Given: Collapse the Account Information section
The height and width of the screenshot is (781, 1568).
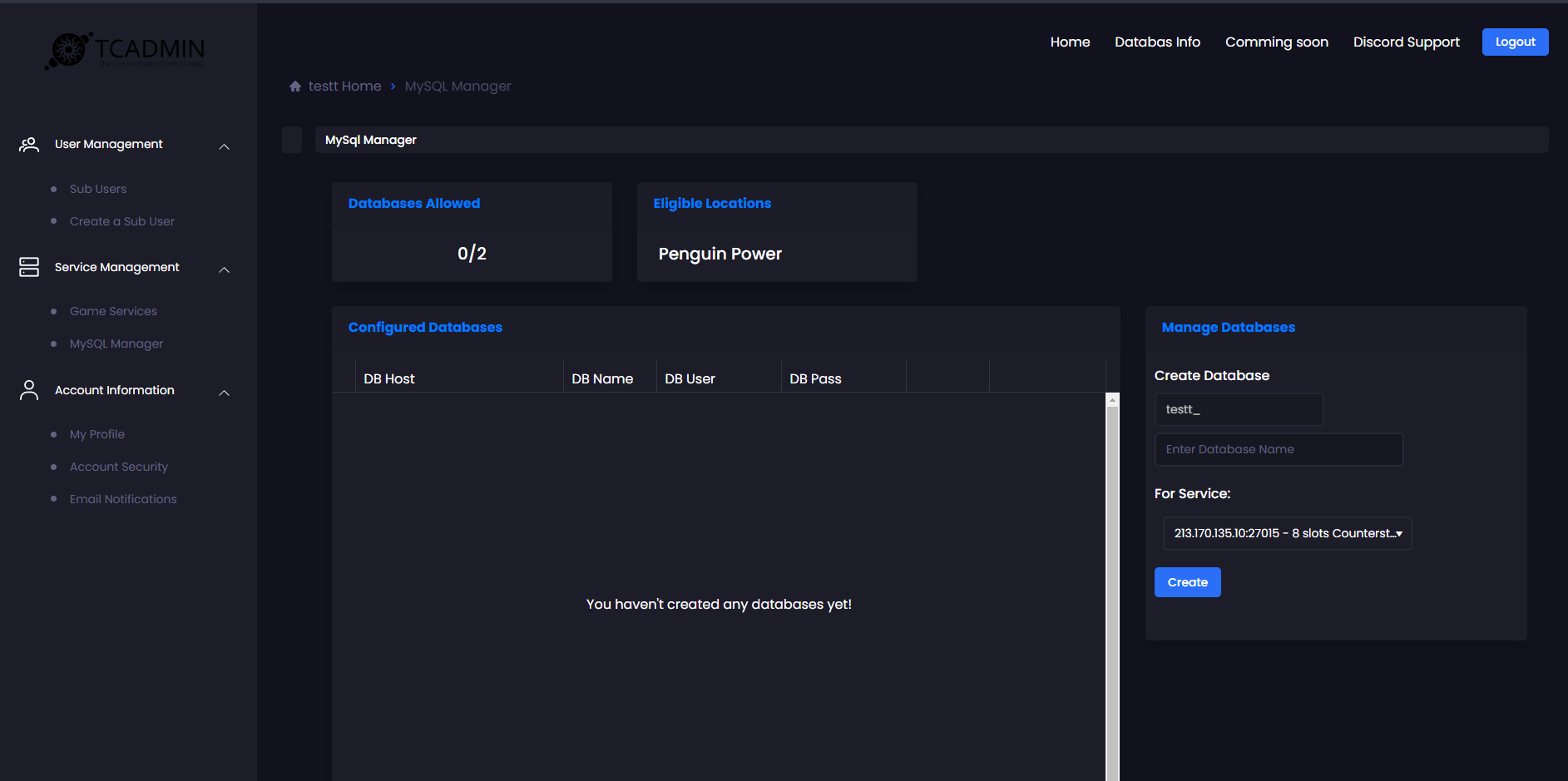Looking at the screenshot, I should (x=224, y=393).
